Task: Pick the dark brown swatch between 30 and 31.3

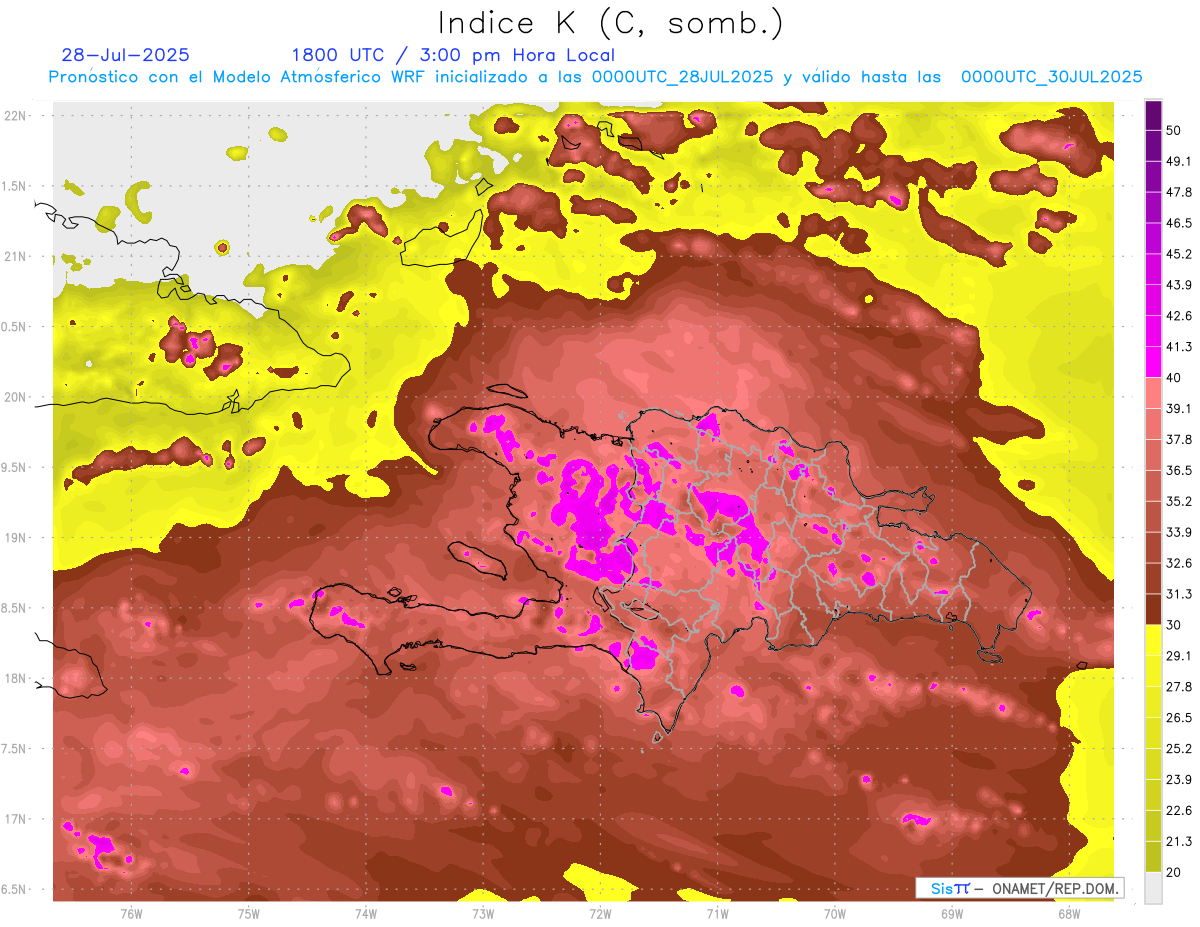Action: click(1153, 609)
